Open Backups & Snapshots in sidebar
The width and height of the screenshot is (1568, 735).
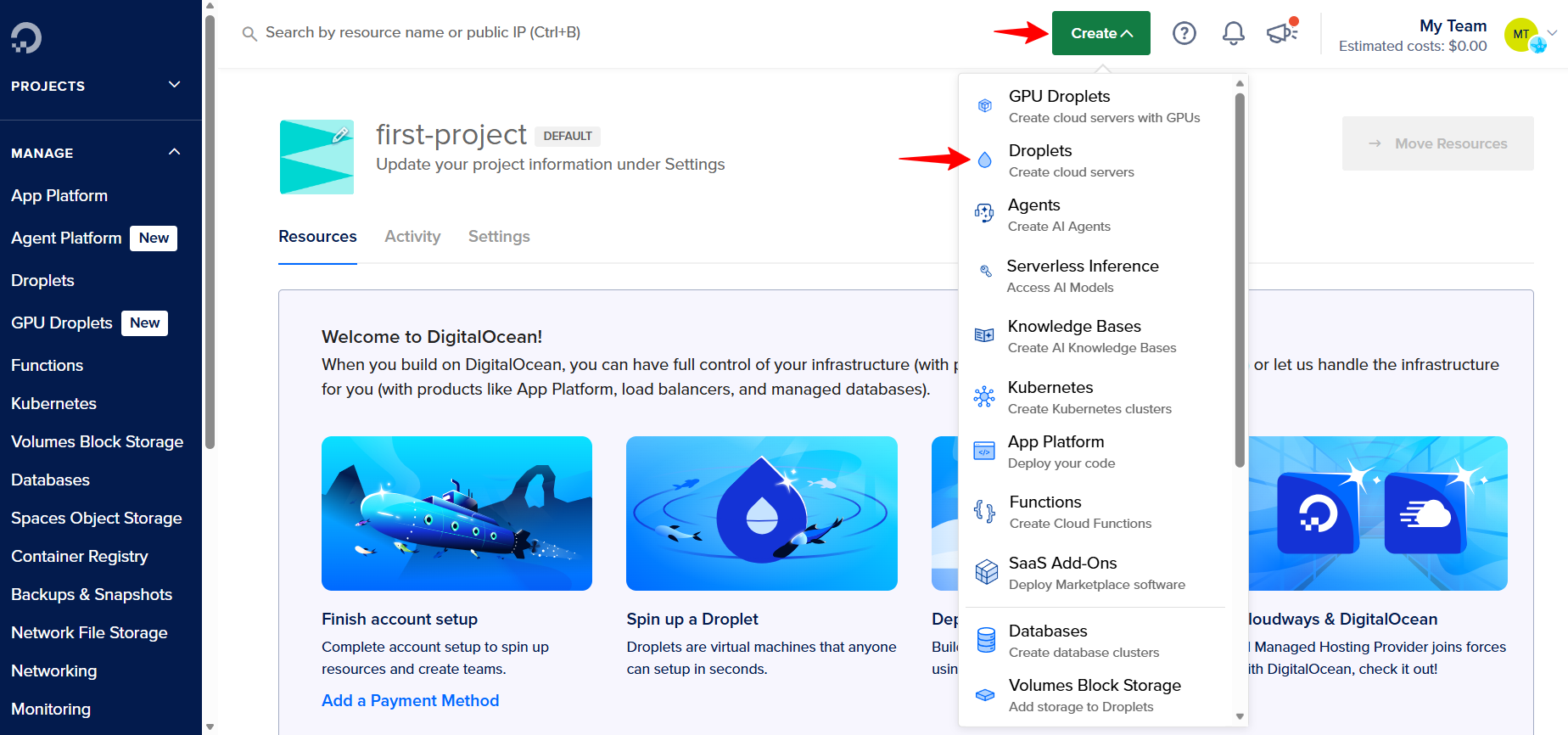pos(92,594)
